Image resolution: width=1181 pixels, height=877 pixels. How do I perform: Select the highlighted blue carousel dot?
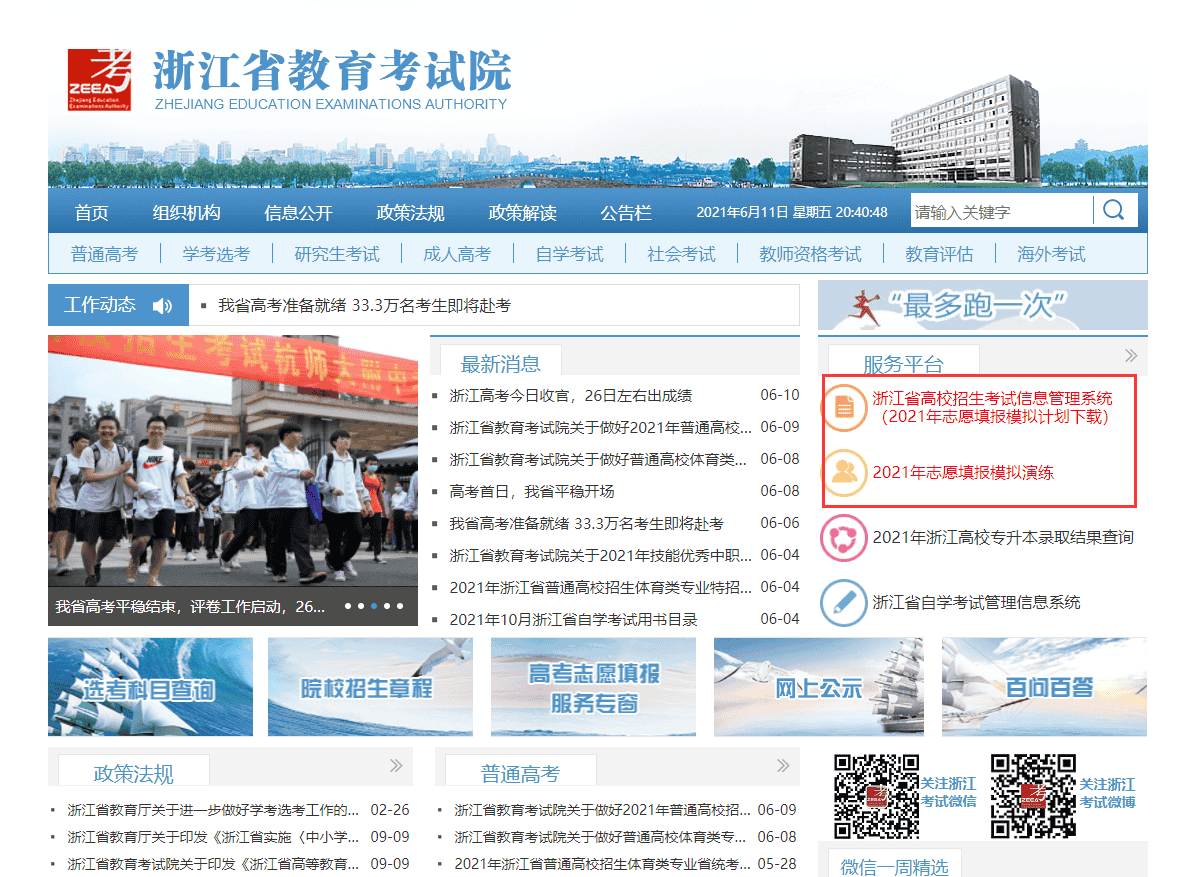(x=374, y=606)
